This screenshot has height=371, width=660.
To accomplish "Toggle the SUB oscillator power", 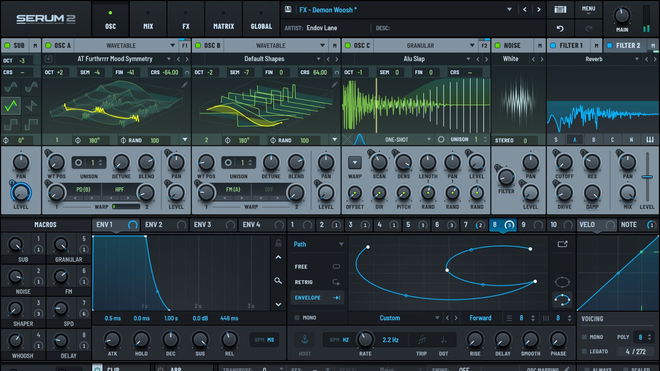I will click(7, 45).
